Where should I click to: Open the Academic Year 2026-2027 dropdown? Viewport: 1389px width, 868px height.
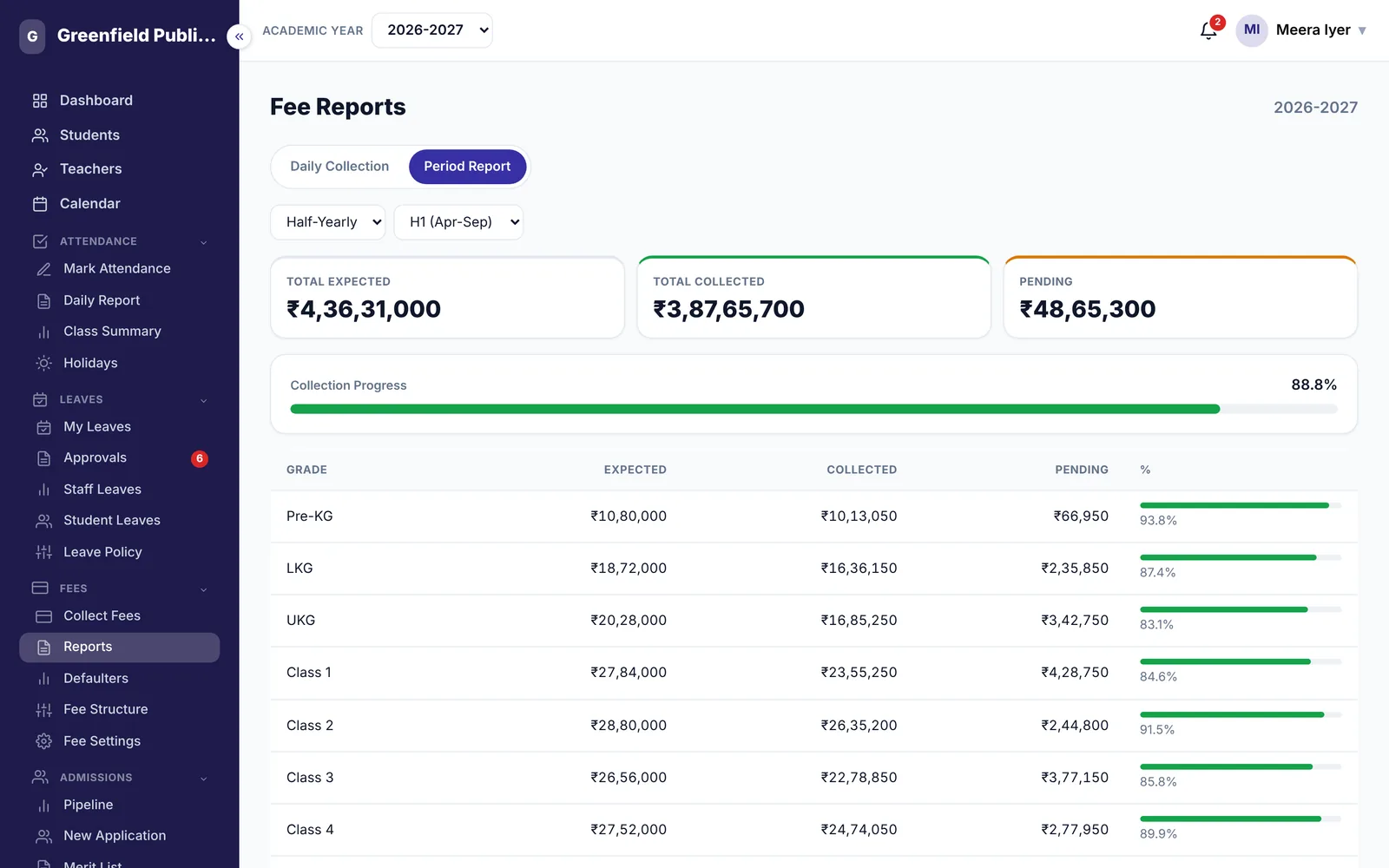pos(431,30)
